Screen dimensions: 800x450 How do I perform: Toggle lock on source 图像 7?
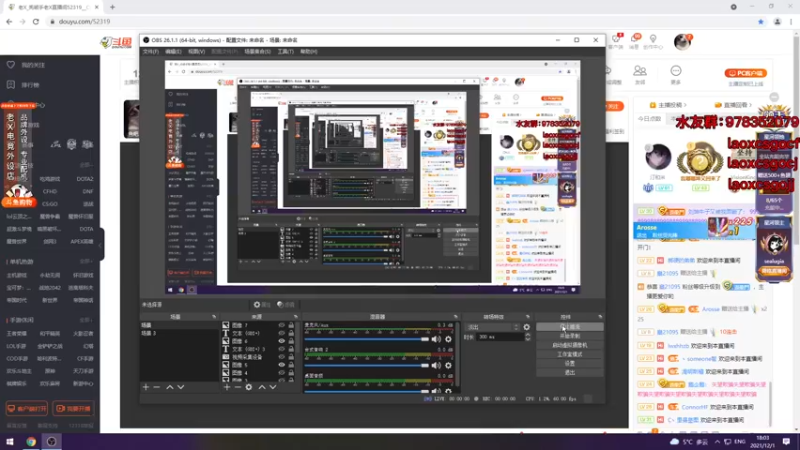291,325
